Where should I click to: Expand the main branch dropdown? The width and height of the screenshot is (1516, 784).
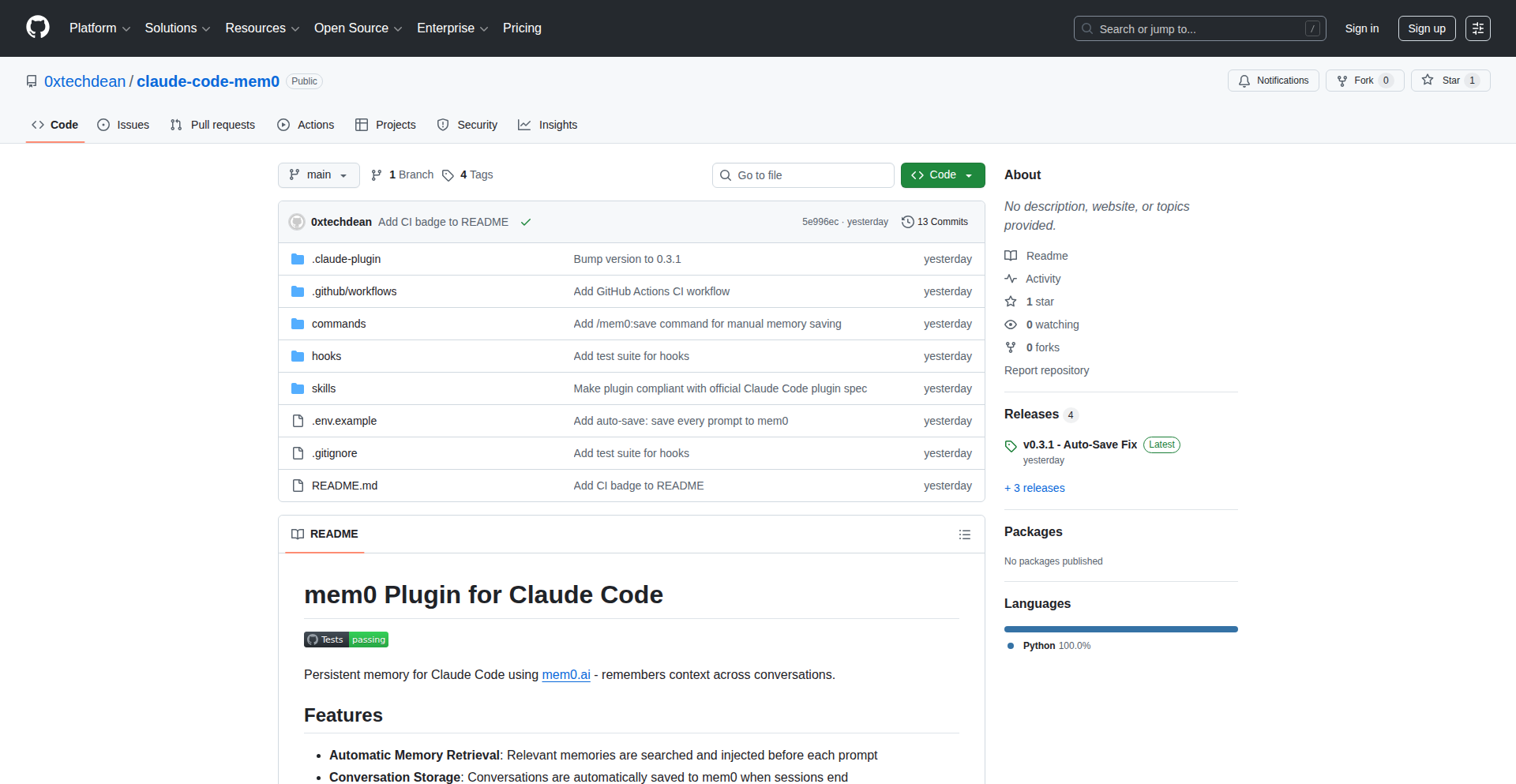[318, 175]
